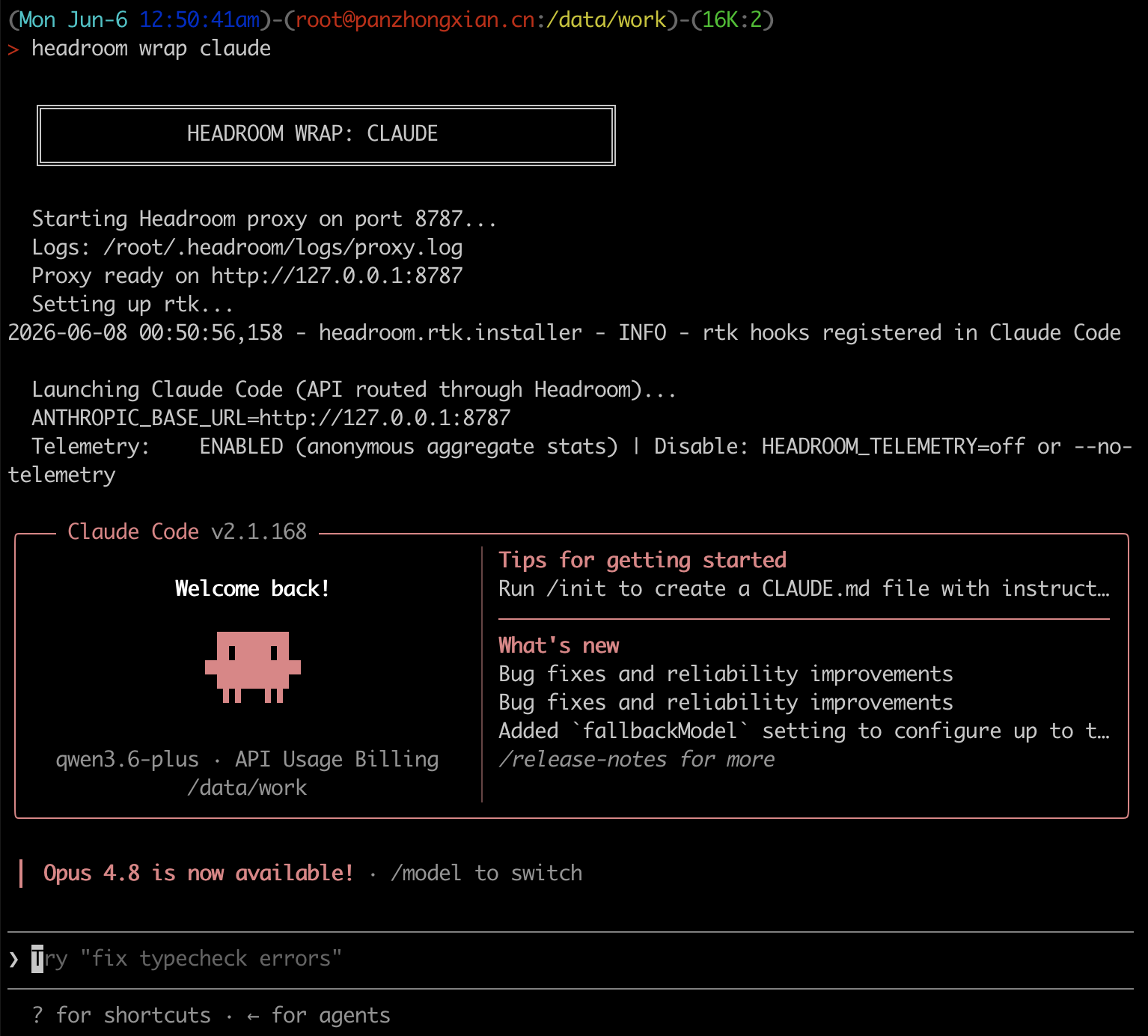Click the "Added `fallbackModel` setting" line
Viewport: 1148px width, 1036px height.
(x=804, y=731)
